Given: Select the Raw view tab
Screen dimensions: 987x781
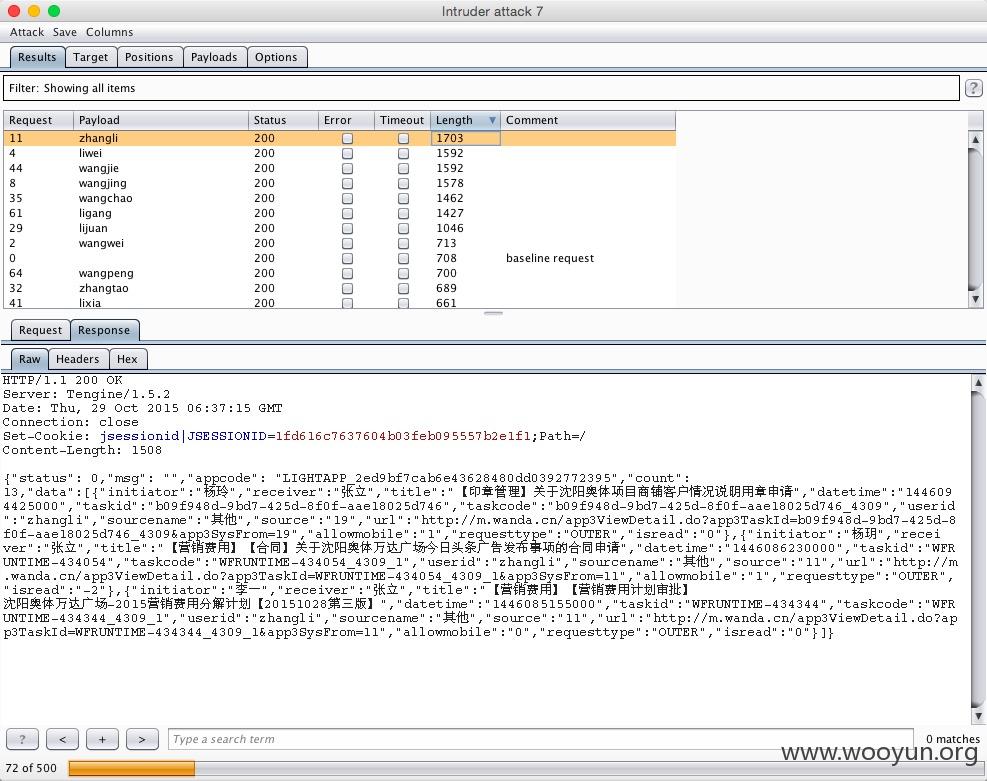Looking at the screenshot, I should point(30,359).
